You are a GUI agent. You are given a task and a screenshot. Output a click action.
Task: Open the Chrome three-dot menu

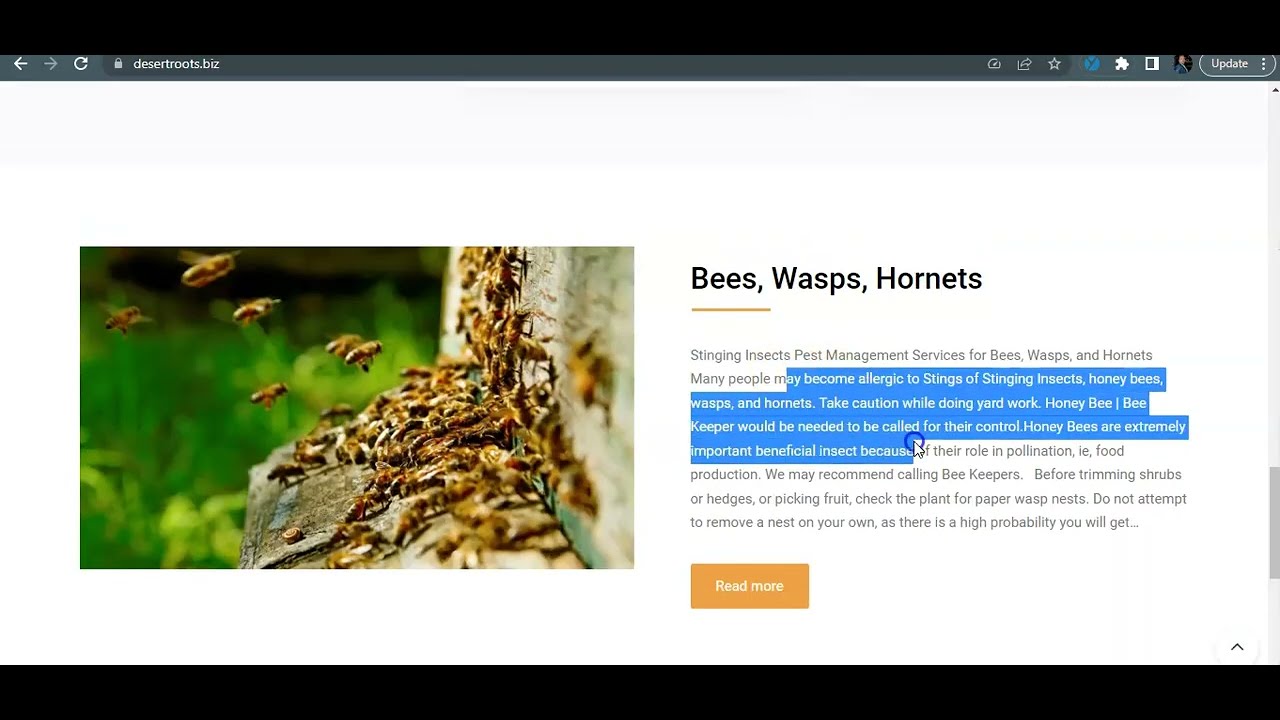tap(1264, 64)
